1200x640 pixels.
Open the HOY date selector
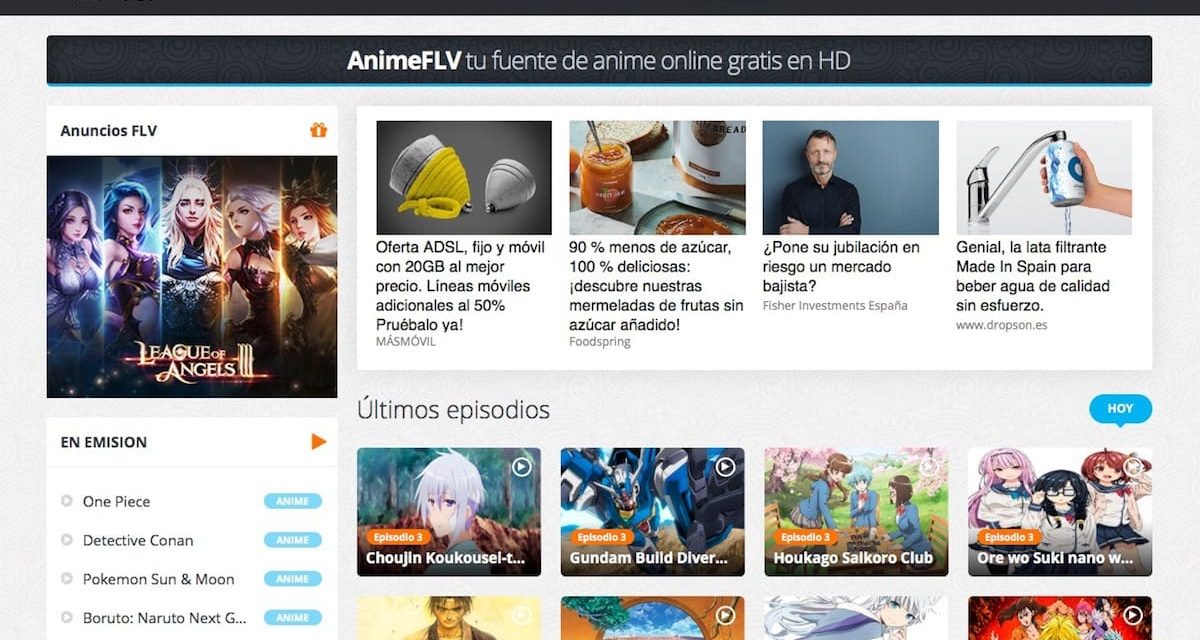point(1120,408)
